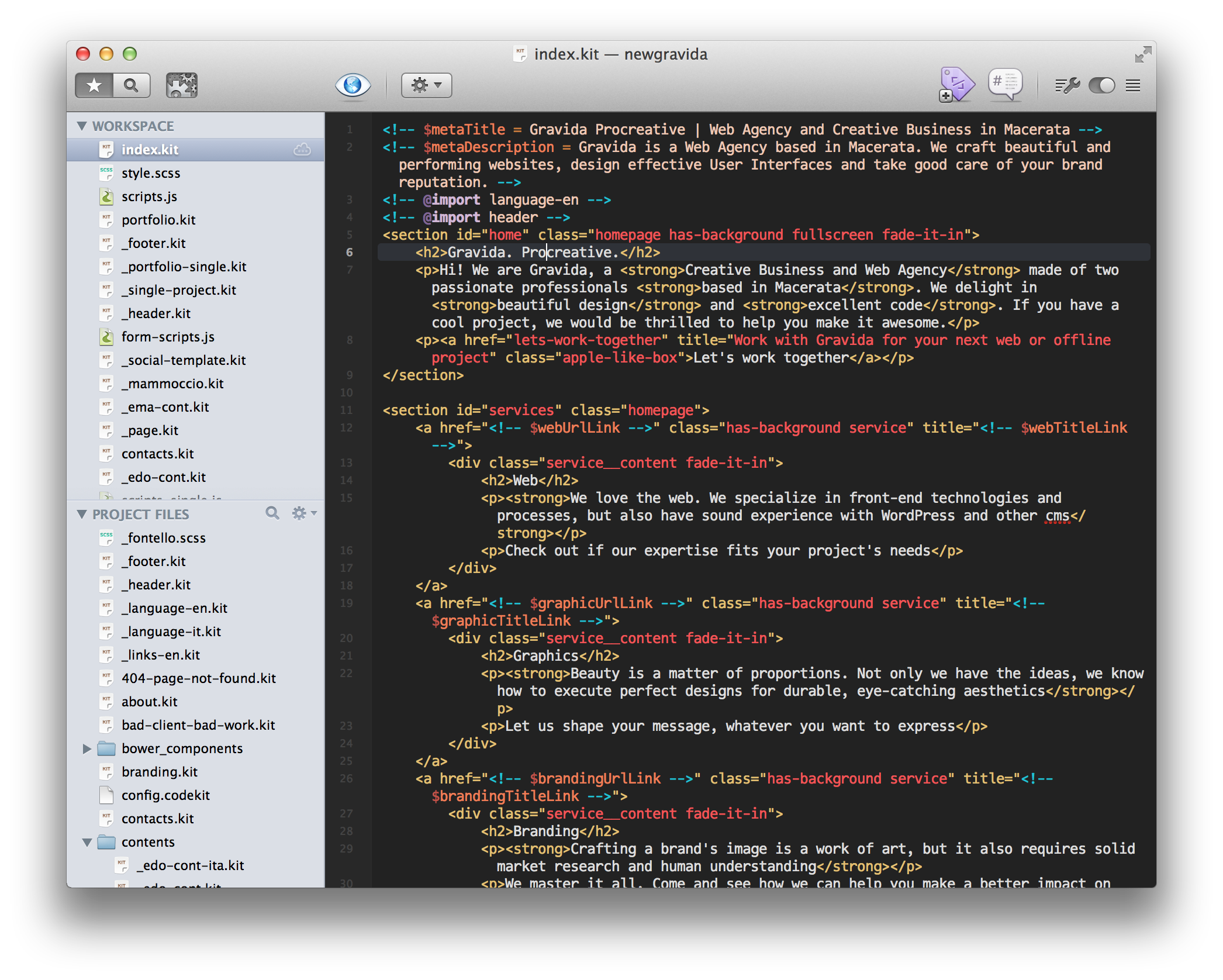
Task: Open Project Files gear dropdown menu
Action: (x=303, y=513)
